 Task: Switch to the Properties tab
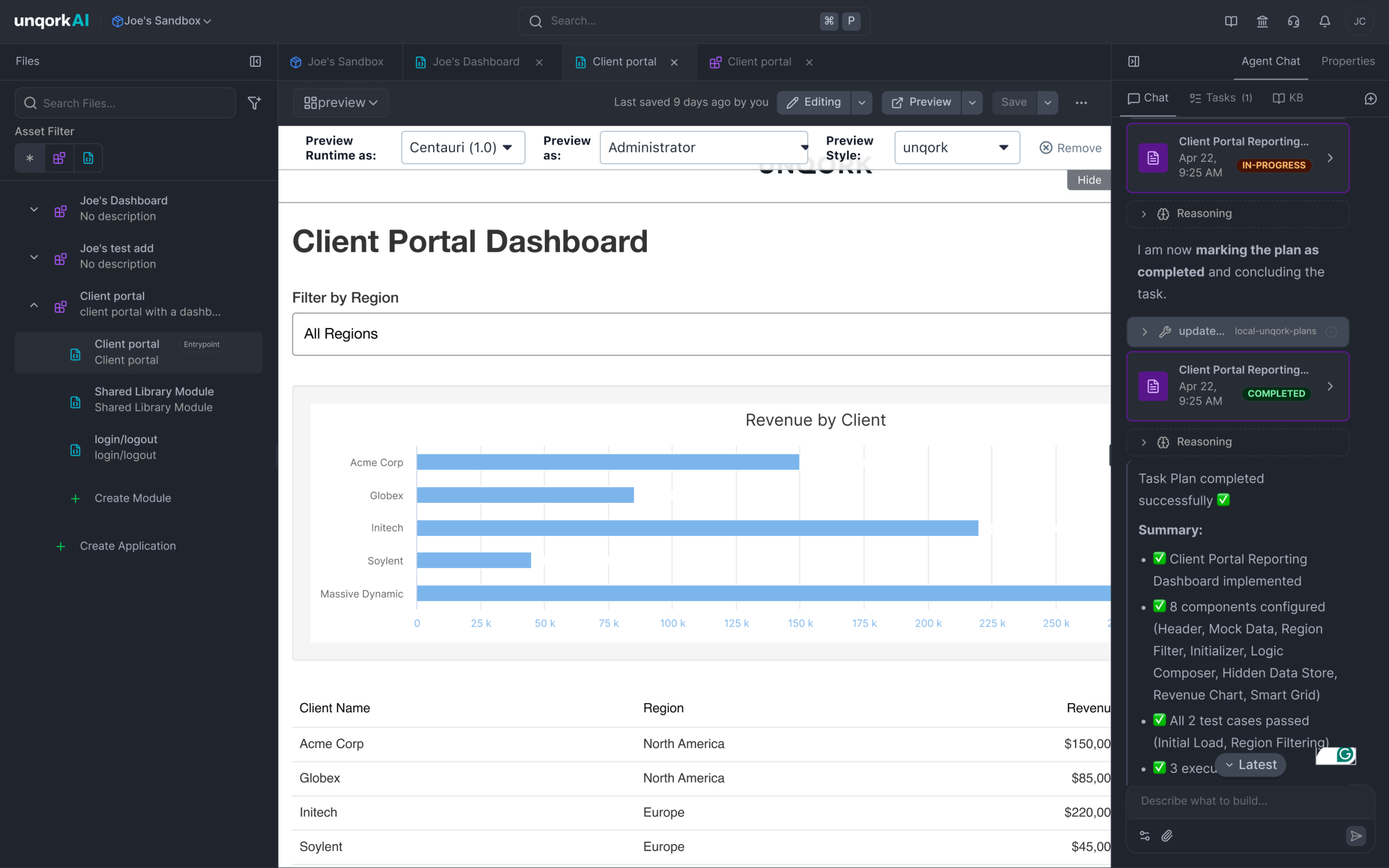pos(1348,61)
